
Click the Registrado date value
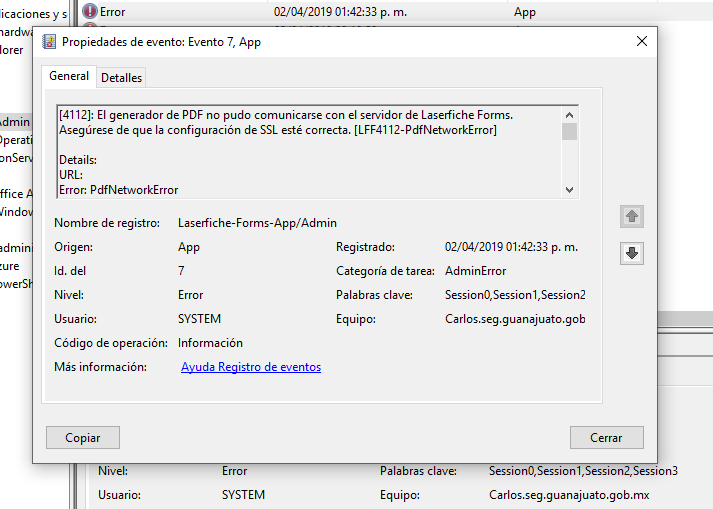click(511, 247)
